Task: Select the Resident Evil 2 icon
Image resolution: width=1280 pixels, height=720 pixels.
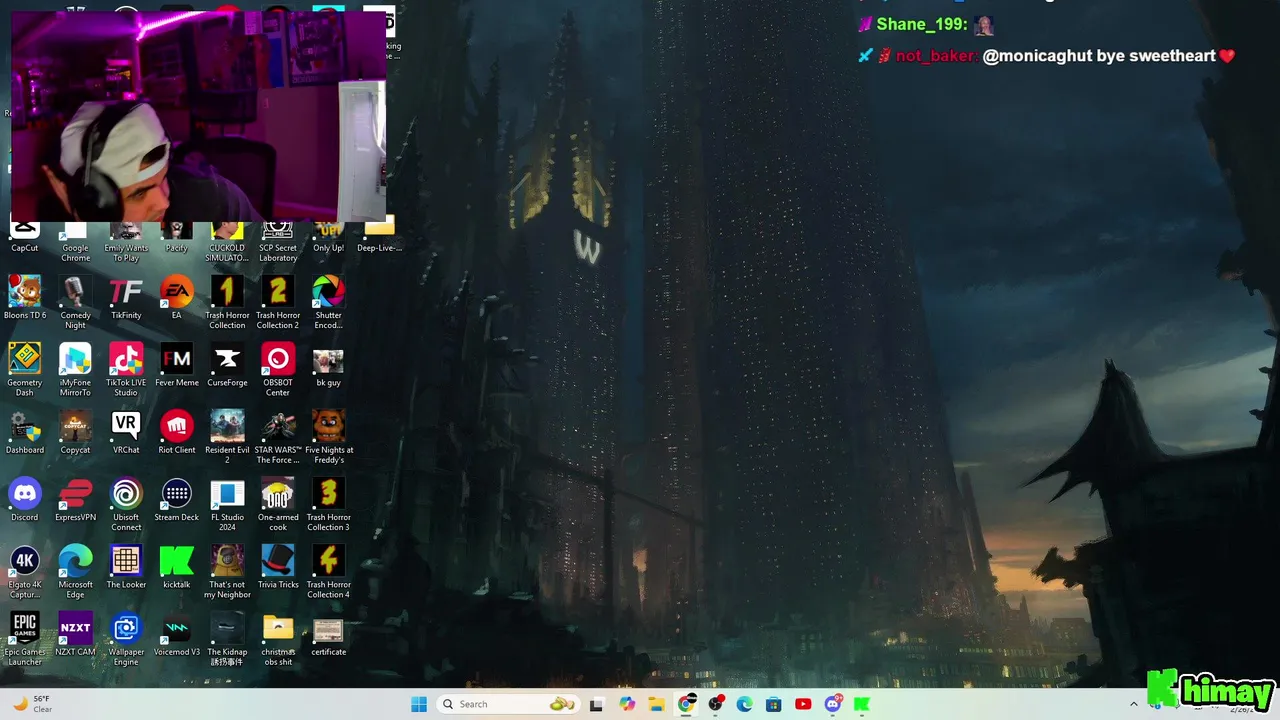Action: click(x=227, y=437)
